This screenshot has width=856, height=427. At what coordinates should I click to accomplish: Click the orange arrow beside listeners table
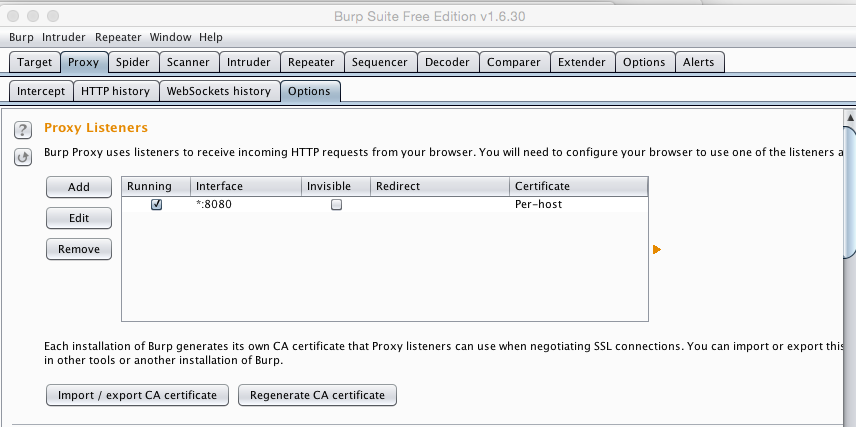pyautogui.click(x=657, y=249)
